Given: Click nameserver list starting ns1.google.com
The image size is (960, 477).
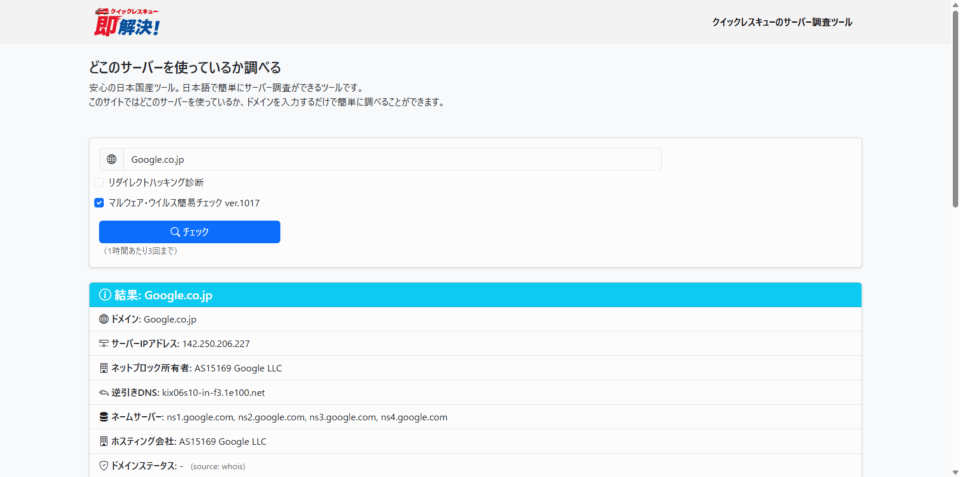Looking at the screenshot, I should pos(307,417).
